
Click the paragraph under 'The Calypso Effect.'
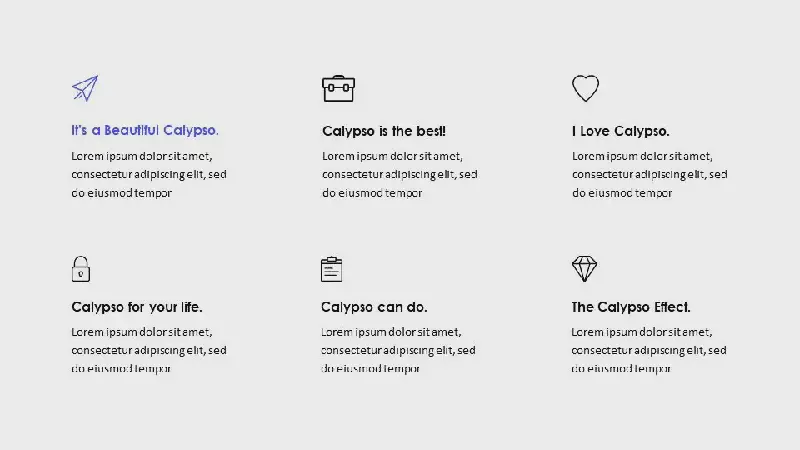coord(648,351)
